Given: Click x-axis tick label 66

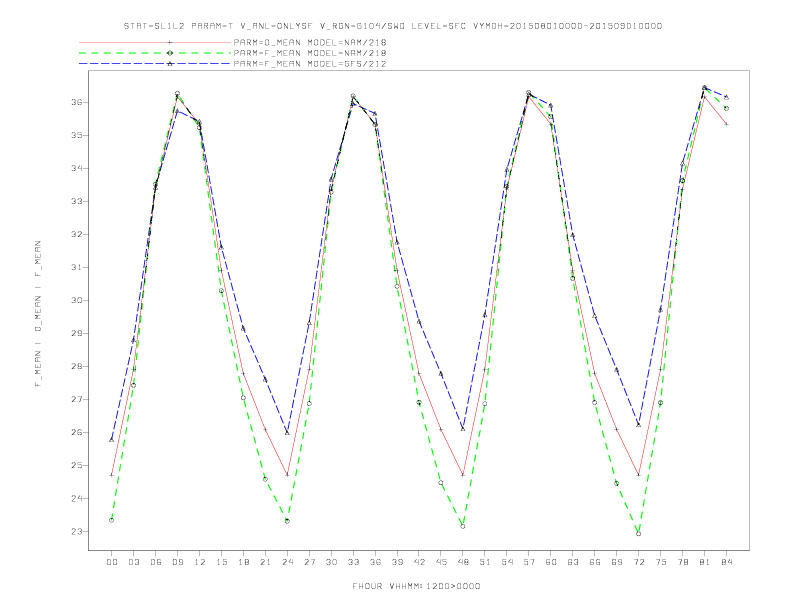Looking at the screenshot, I should tap(595, 562).
